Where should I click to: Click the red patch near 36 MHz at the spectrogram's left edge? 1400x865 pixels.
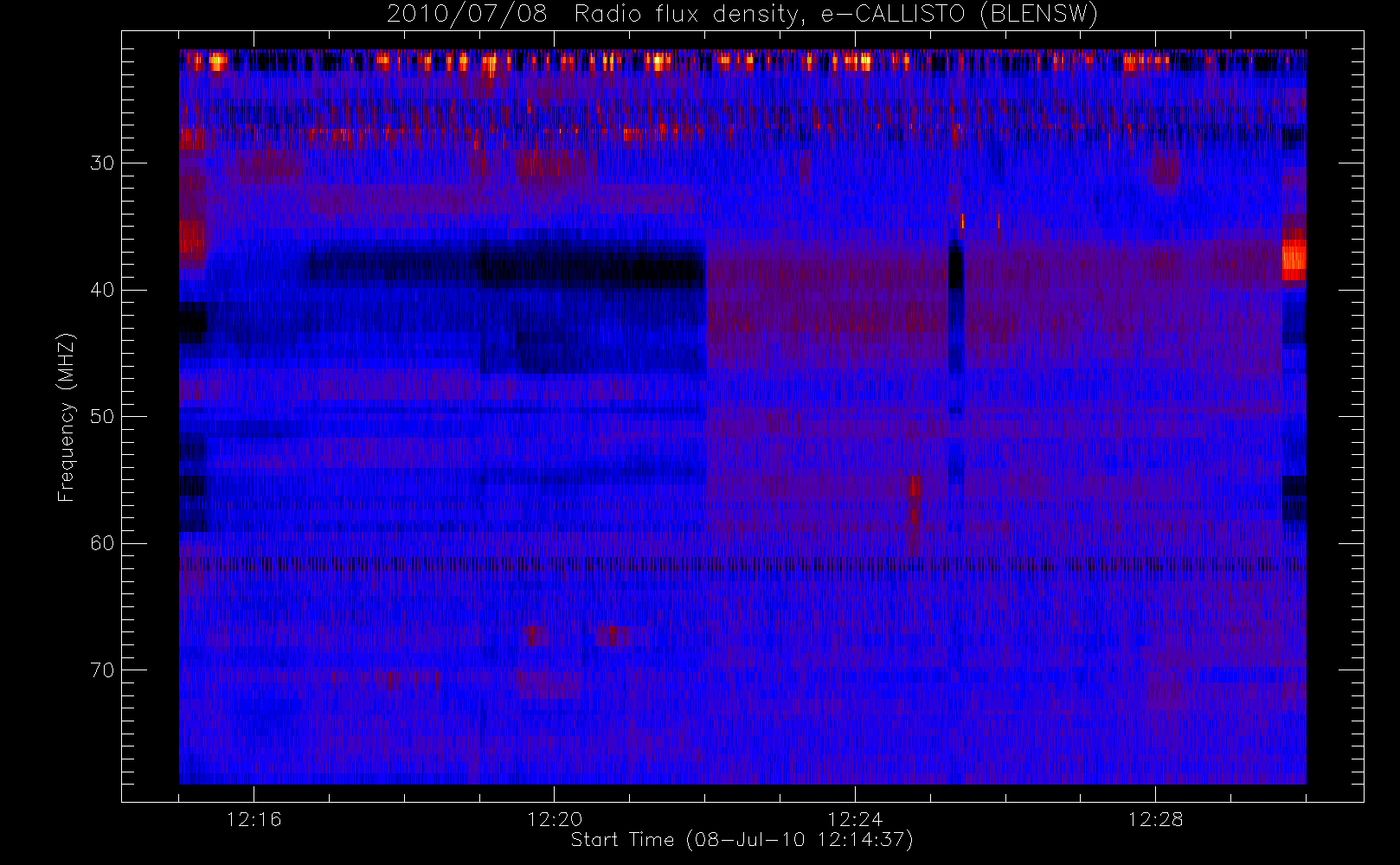[192, 236]
